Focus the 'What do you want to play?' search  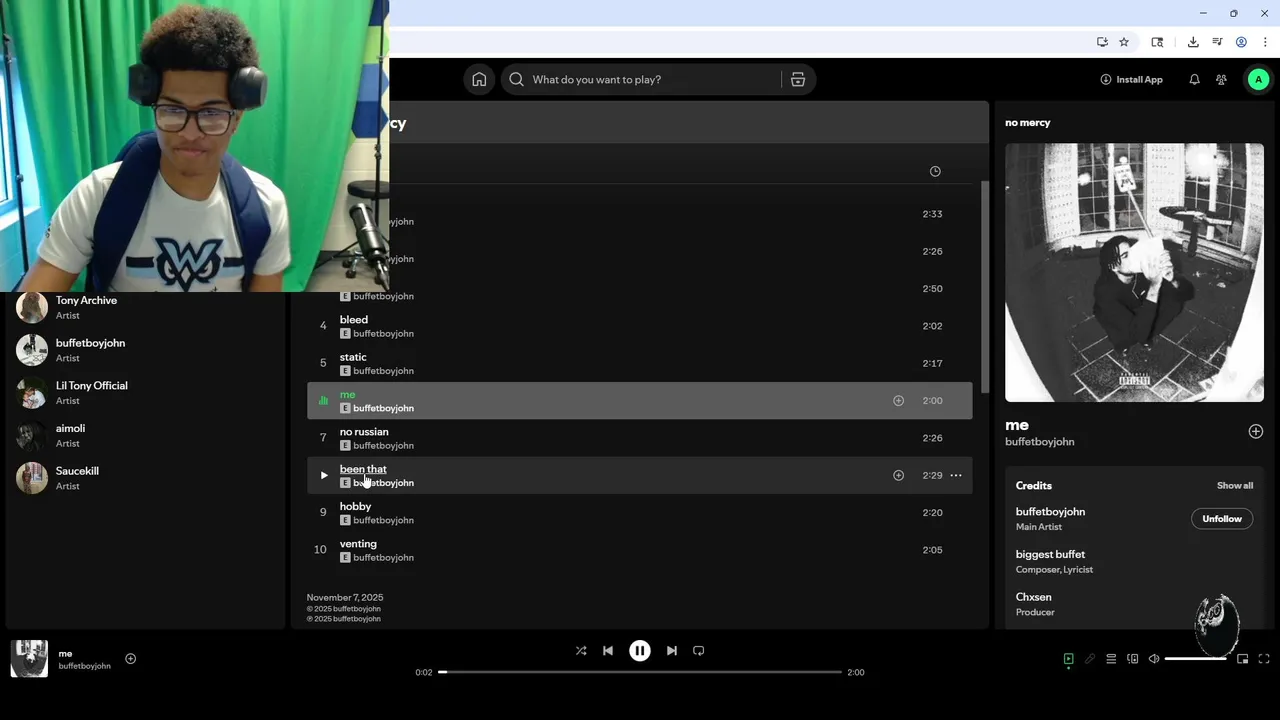[642, 80]
